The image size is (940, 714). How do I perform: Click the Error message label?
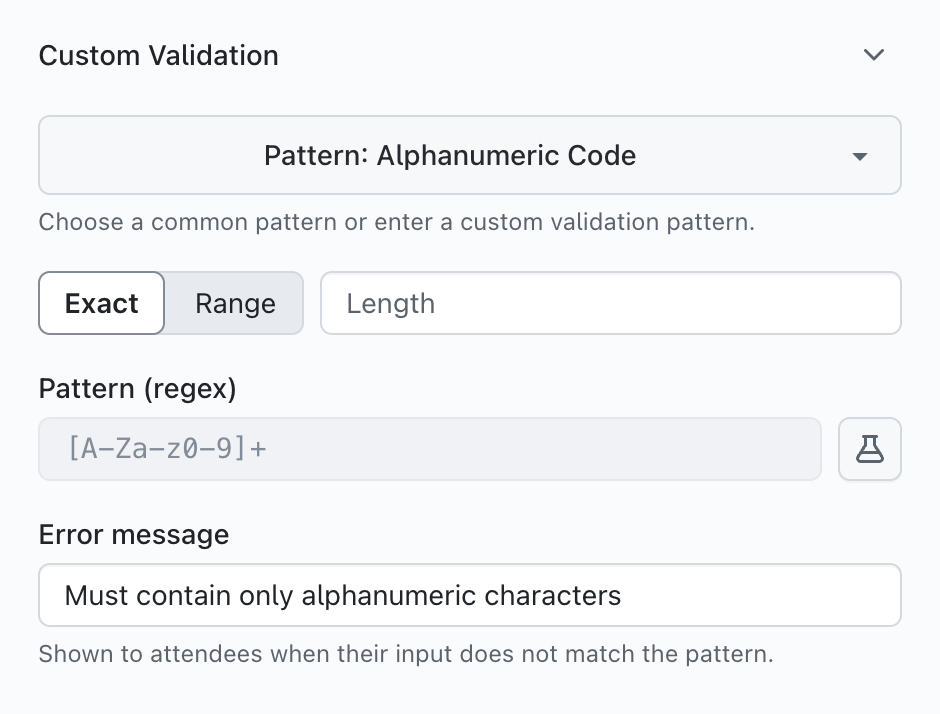pos(133,535)
